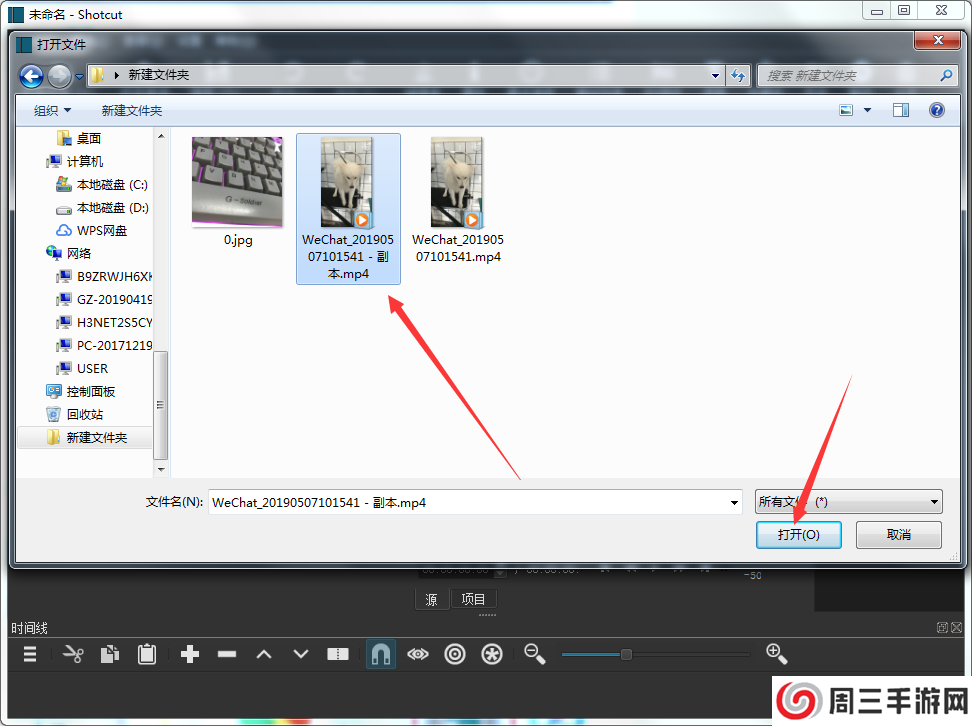972x726 pixels.
Task: Click the Paste clipboard icon in timeline
Action: click(147, 654)
